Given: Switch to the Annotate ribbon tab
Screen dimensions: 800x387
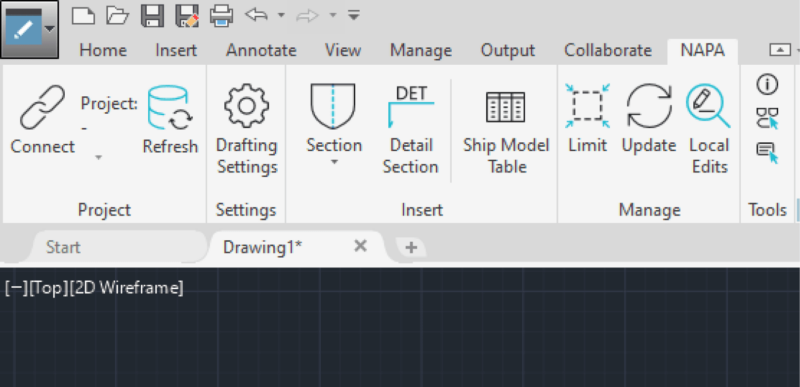Looking at the screenshot, I should coord(261,50).
